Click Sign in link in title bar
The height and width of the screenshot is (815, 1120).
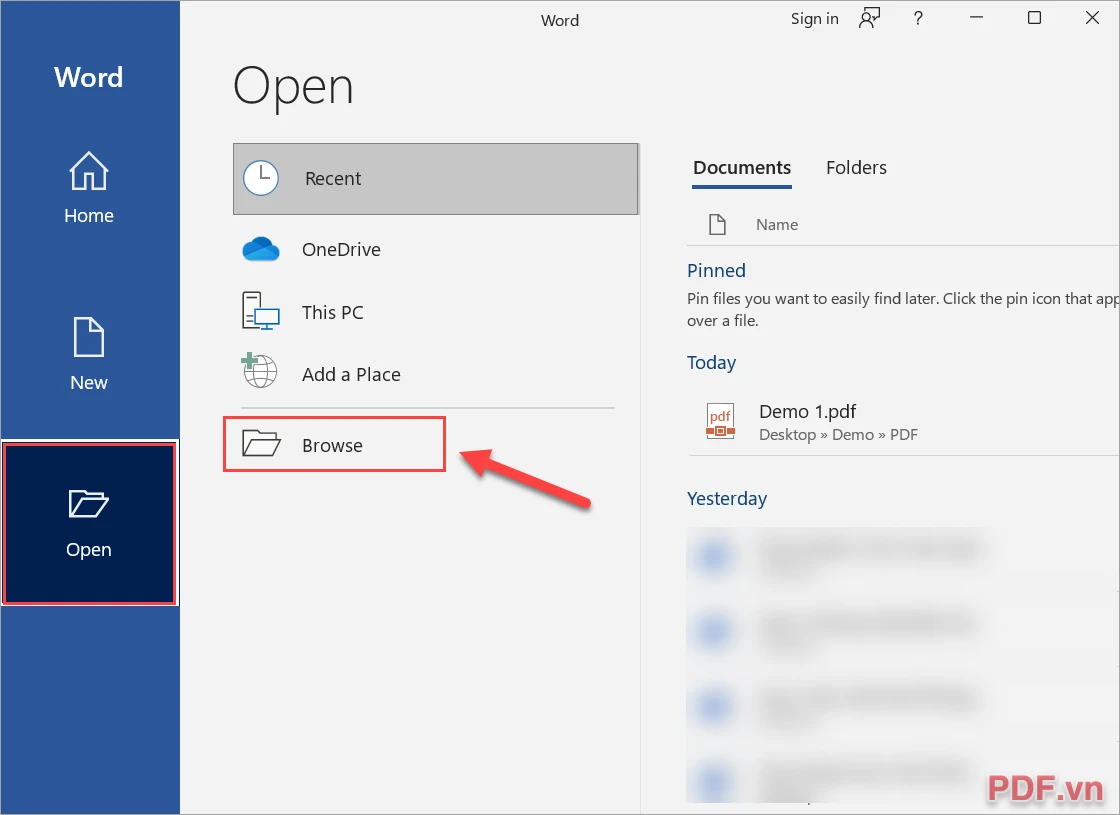point(814,19)
